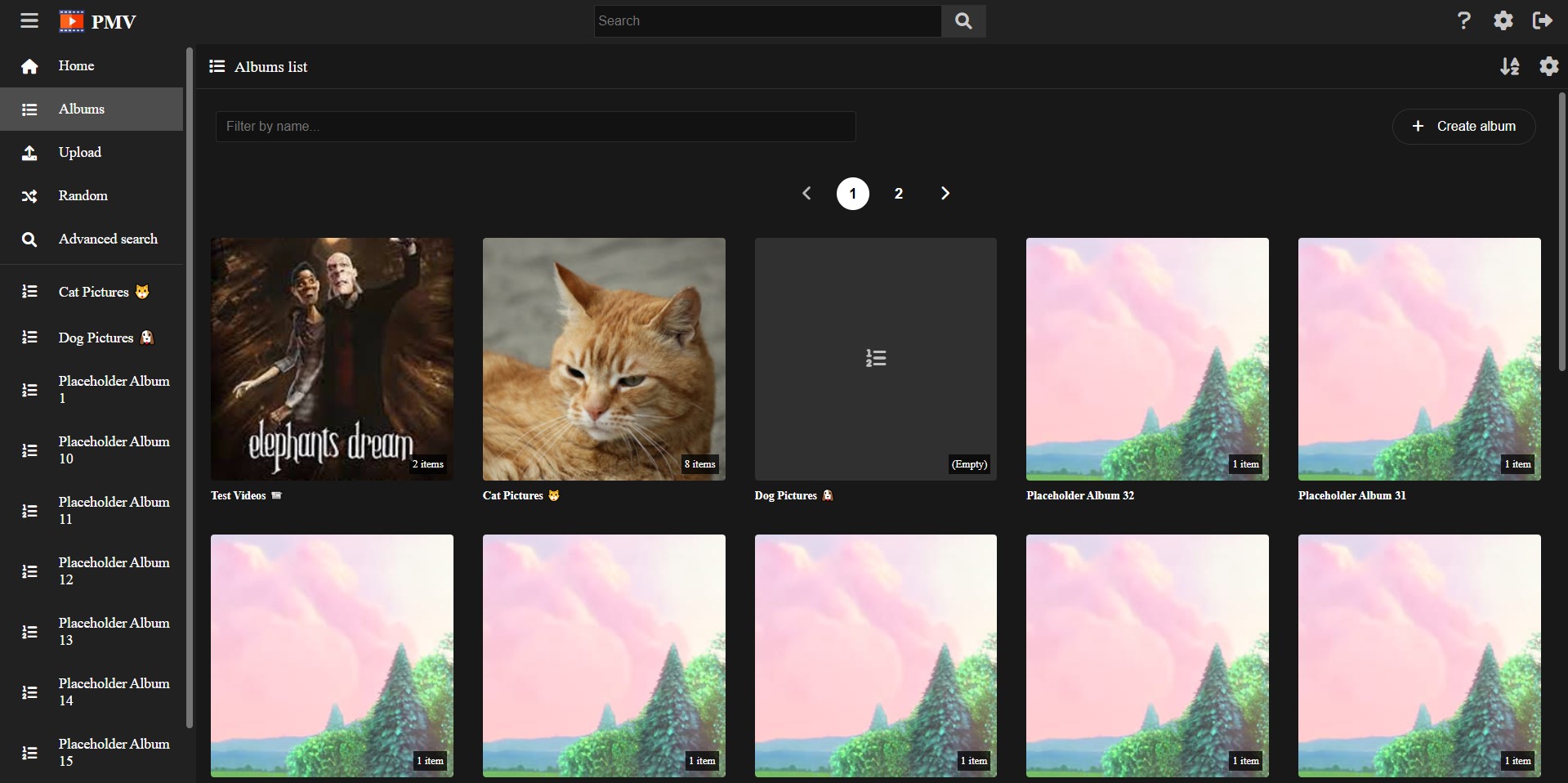Image resolution: width=1568 pixels, height=783 pixels.
Task: Click the PMV title text
Action: (114, 22)
